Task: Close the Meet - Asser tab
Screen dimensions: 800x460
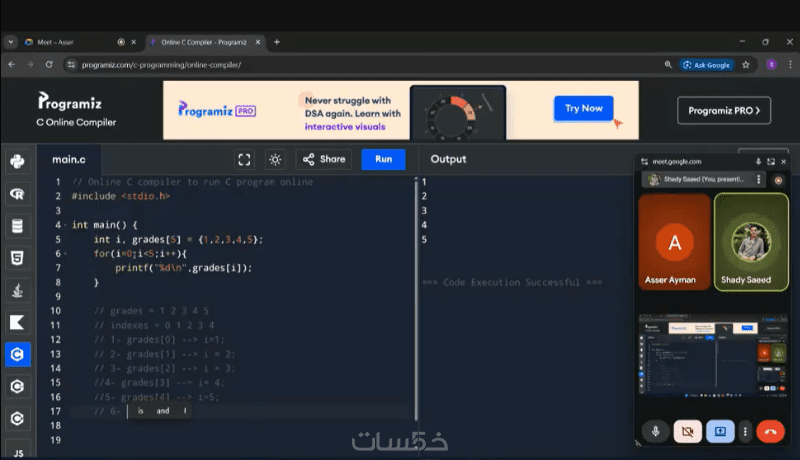Action: click(x=134, y=42)
